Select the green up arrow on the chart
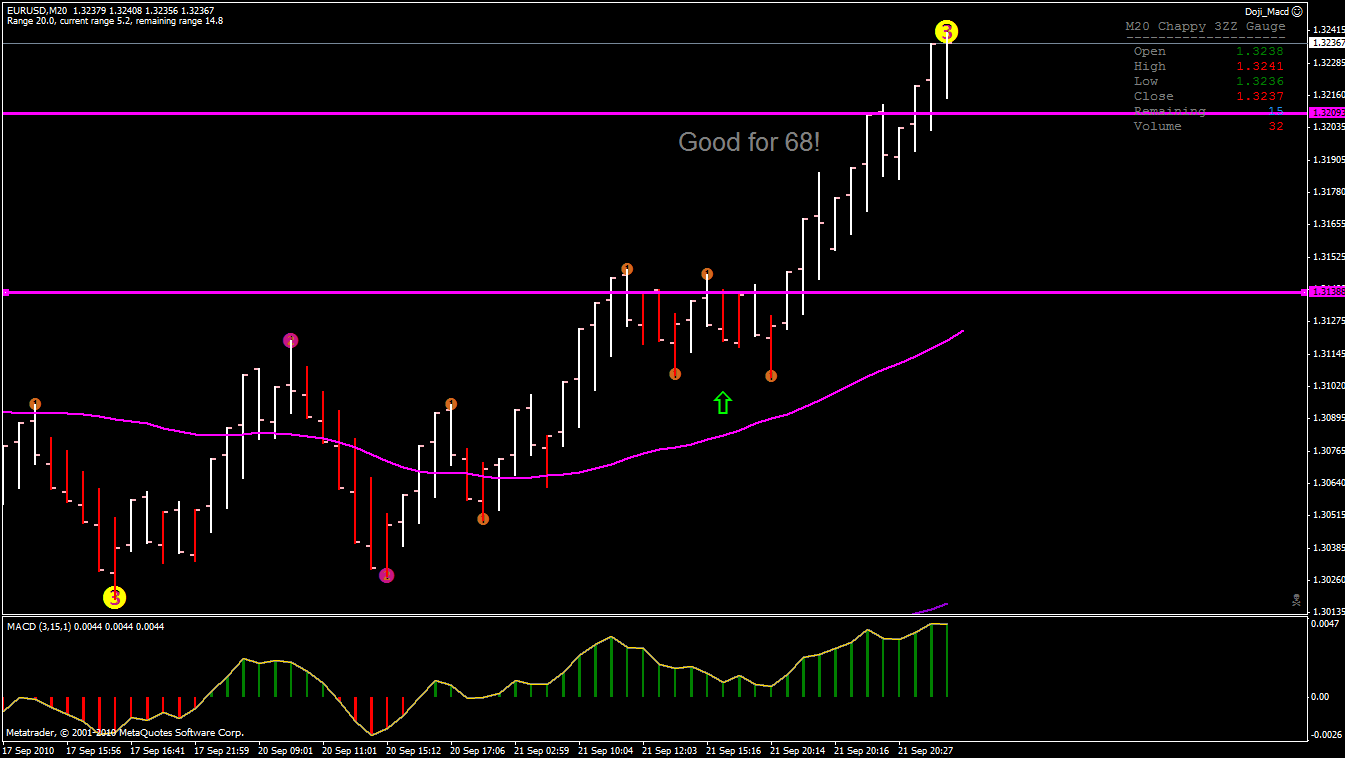This screenshot has height=758, width=1345. click(723, 402)
